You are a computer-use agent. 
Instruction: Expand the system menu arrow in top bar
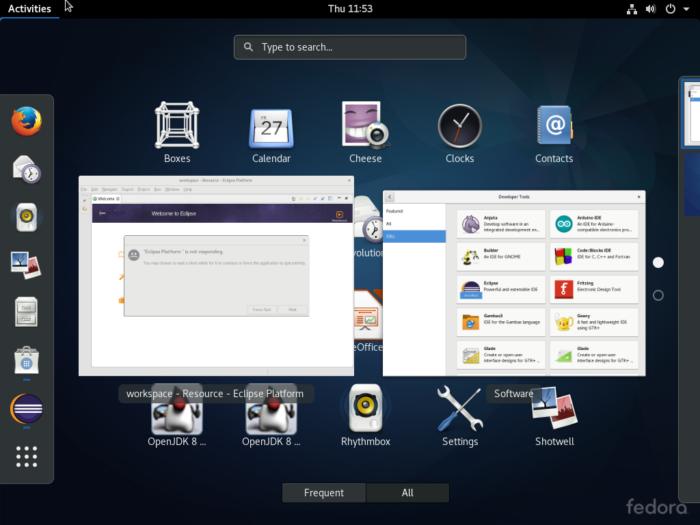pos(686,9)
